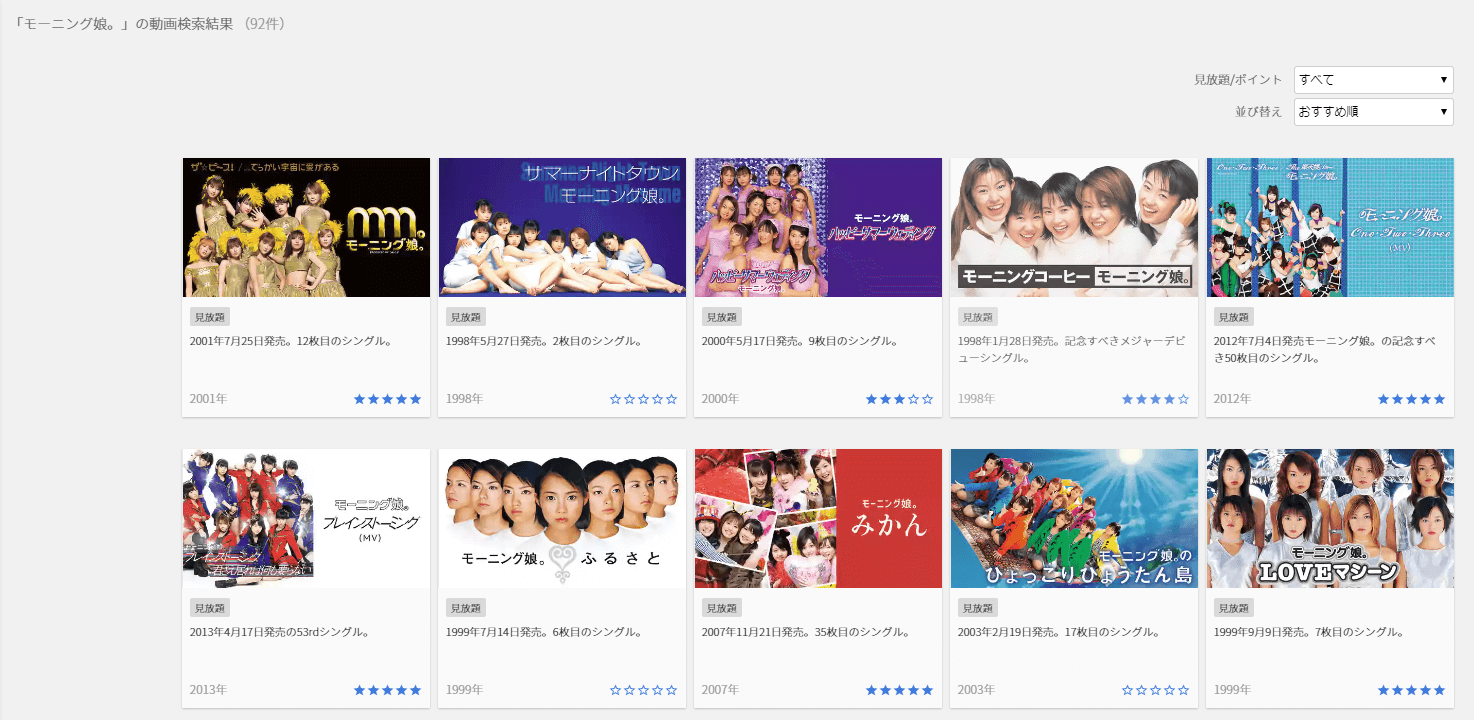This screenshot has width=1474, height=720.
Task: Open the ザ☆ピ〜ス! video thumbnail
Action: click(306, 227)
